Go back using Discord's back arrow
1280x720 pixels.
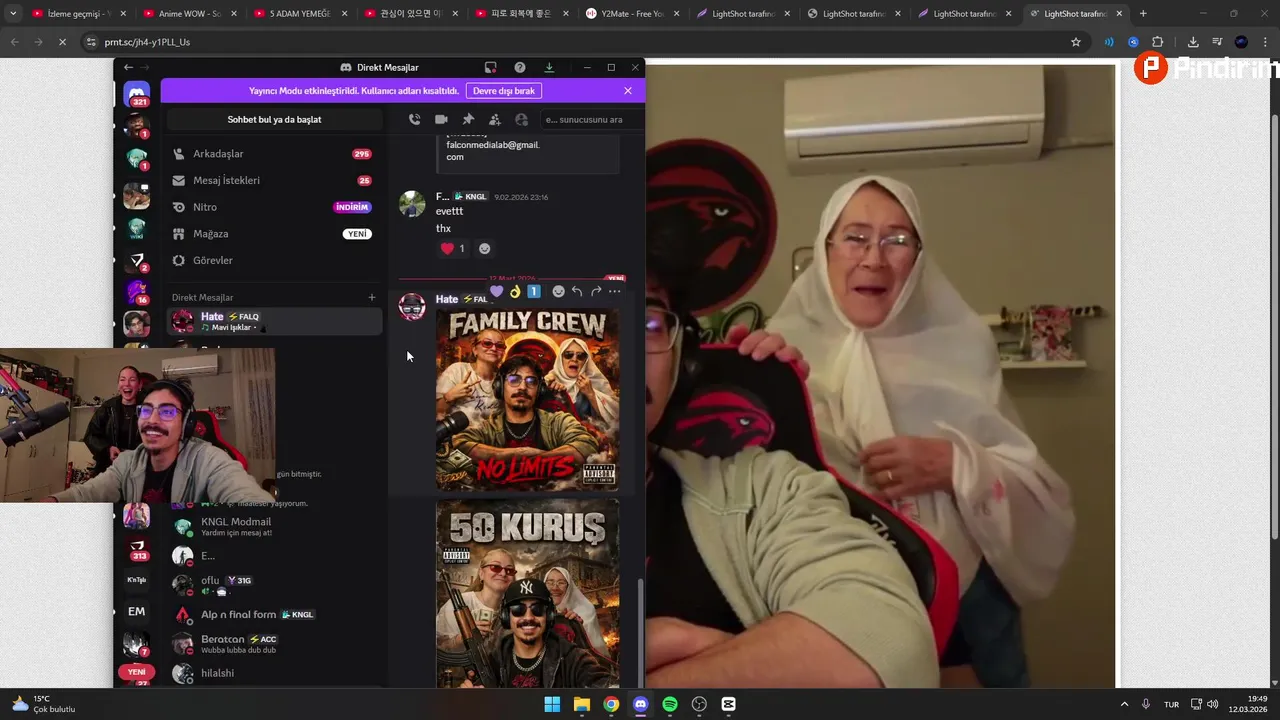coord(128,67)
